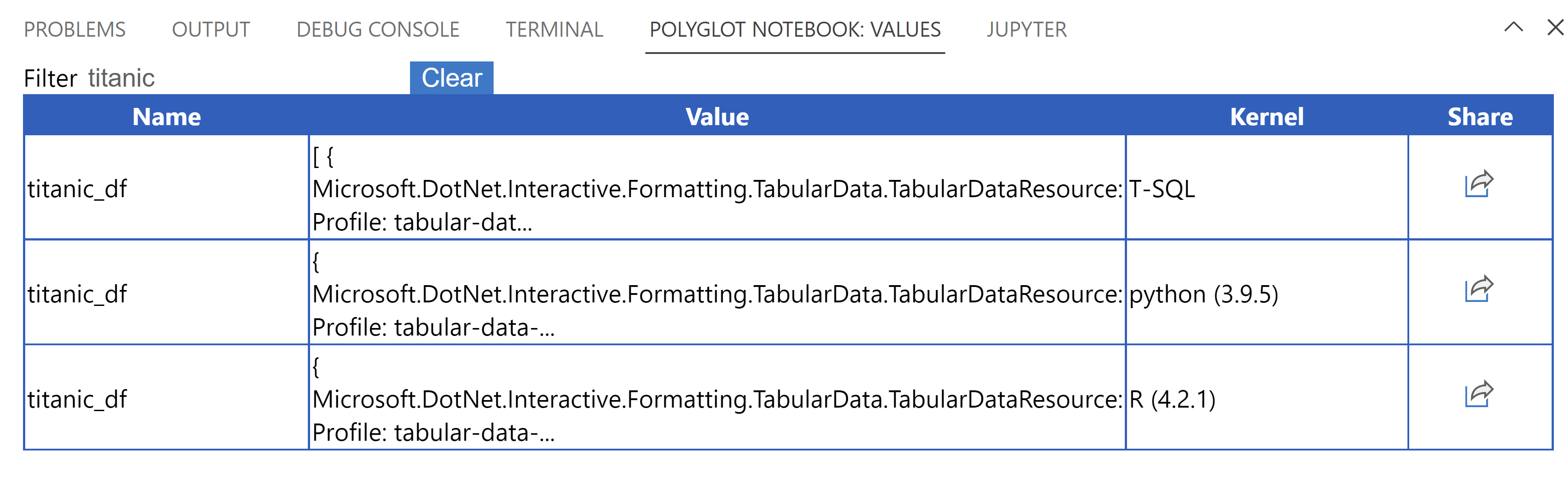Click the Share column header
Image resolution: width=1568 pixels, height=477 pixels.
tap(1481, 117)
